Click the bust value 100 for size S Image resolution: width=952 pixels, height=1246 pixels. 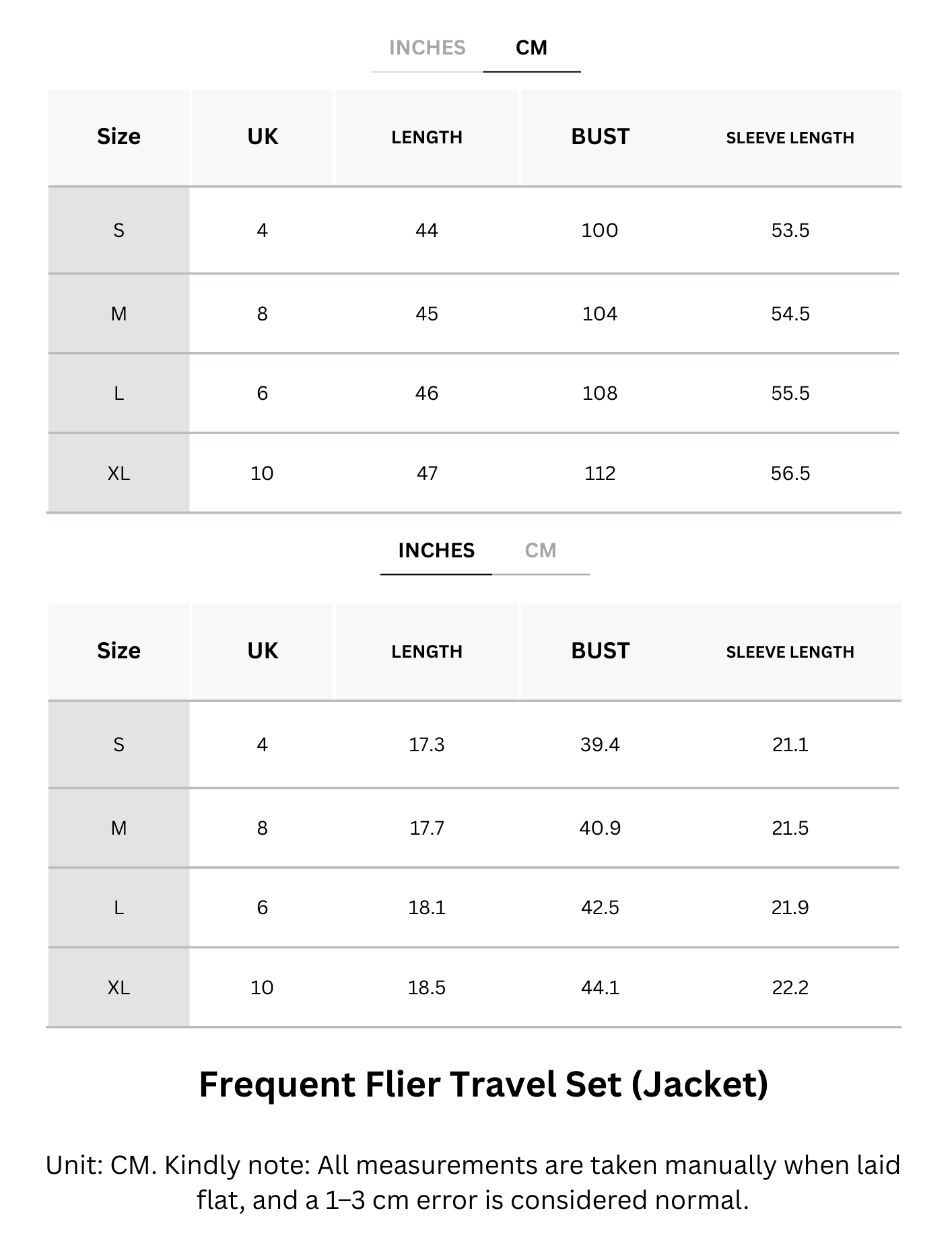coord(599,230)
